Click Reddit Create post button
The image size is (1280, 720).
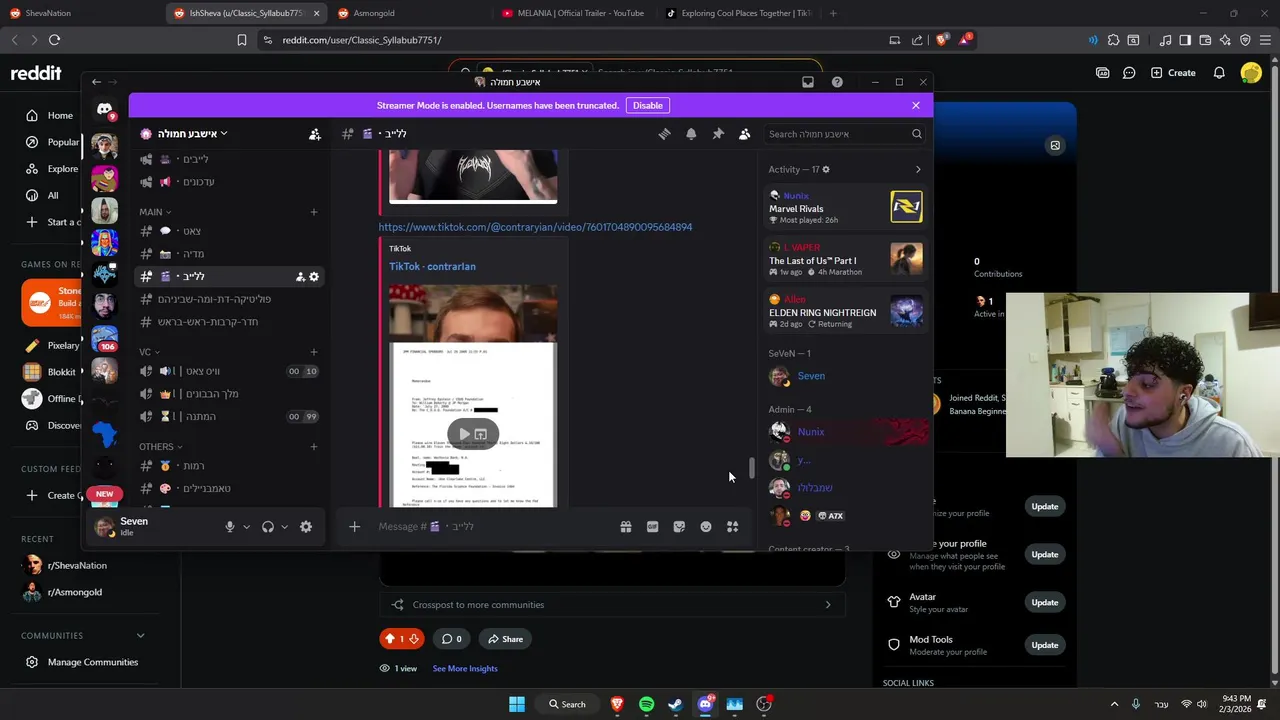(x=1173, y=73)
